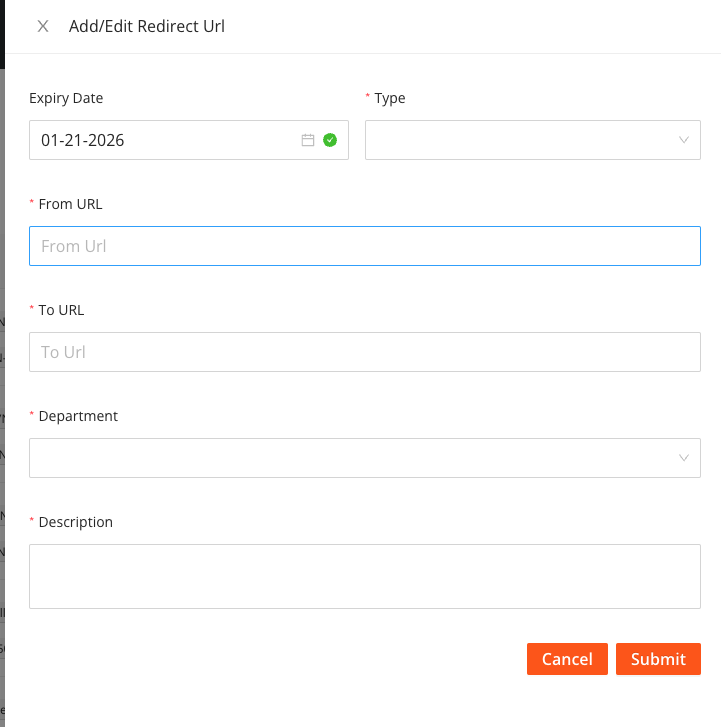Submit the redirect URL form
Image resolution: width=721 pixels, height=727 pixels.
tap(658, 659)
